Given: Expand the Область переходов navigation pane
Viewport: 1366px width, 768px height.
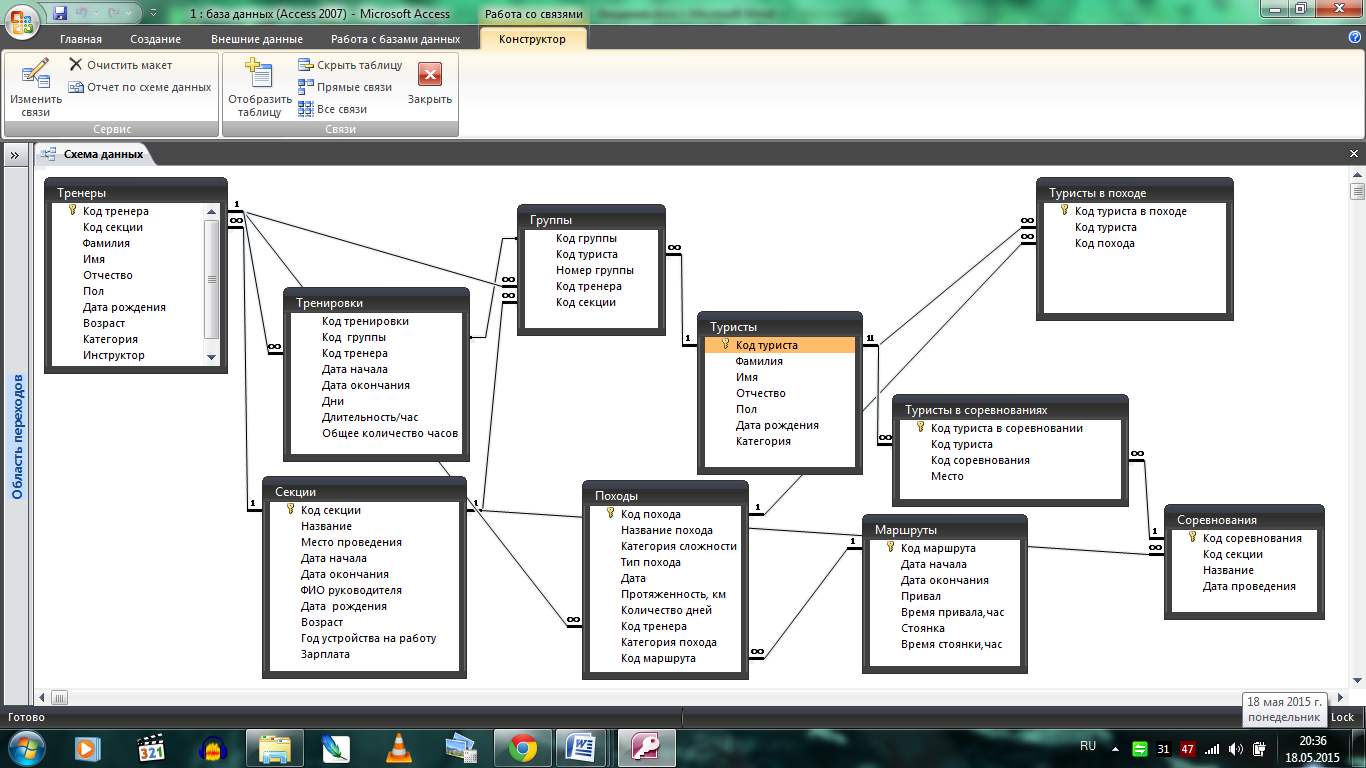Looking at the screenshot, I should coord(15,155).
